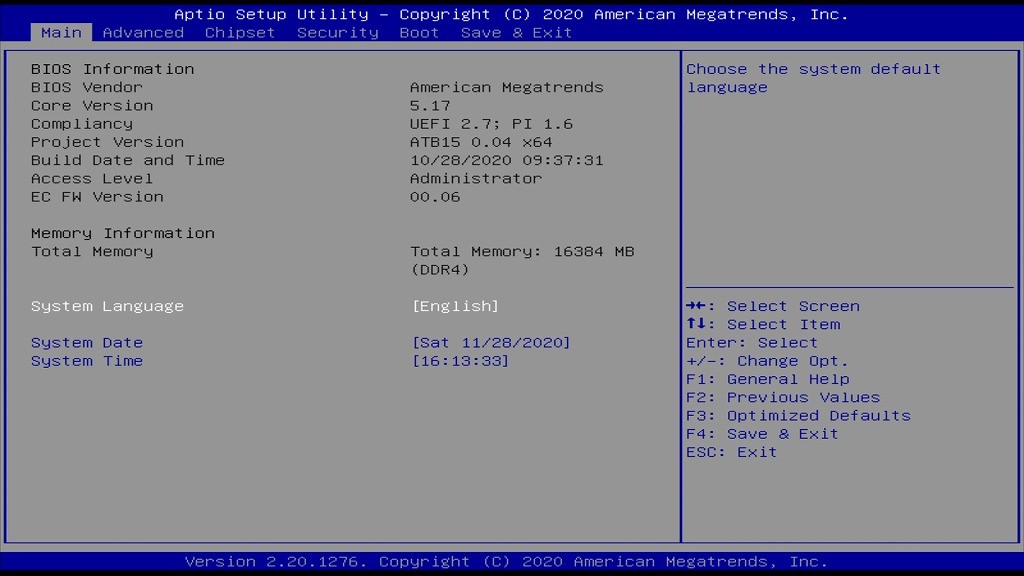Select the Boot tab
1024x576 pixels.
click(419, 33)
